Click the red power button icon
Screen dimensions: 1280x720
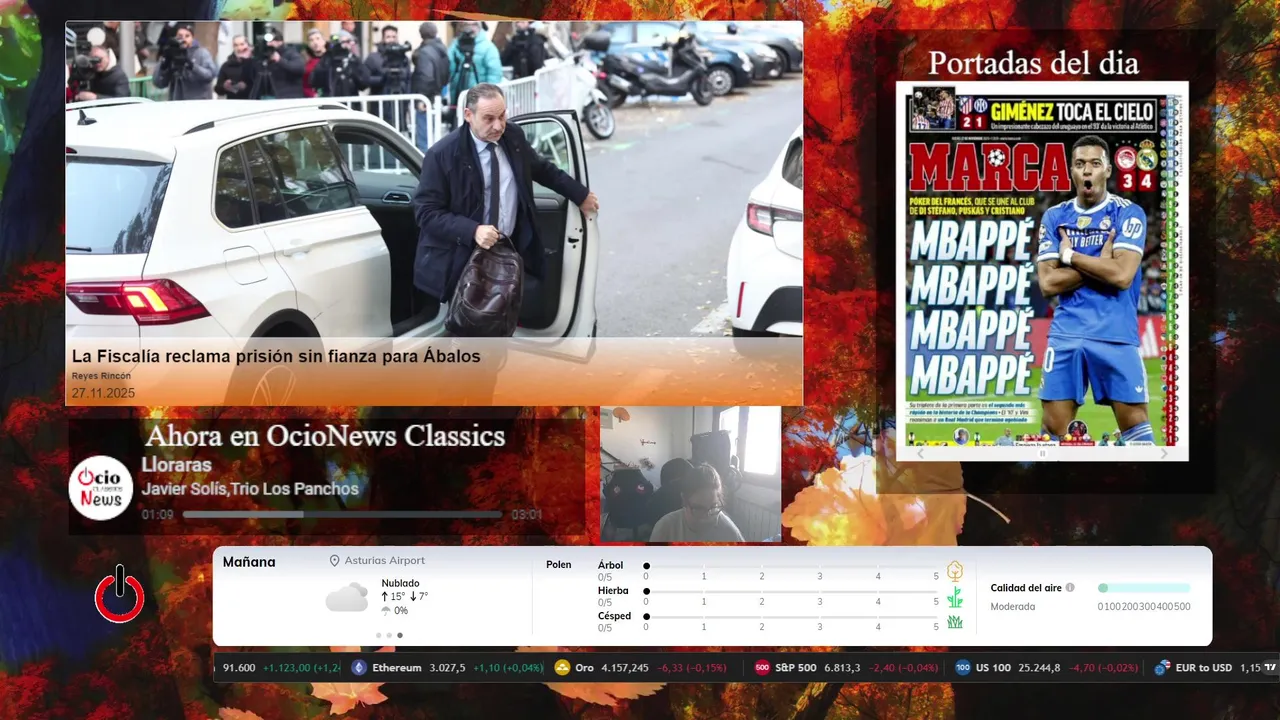(120, 594)
